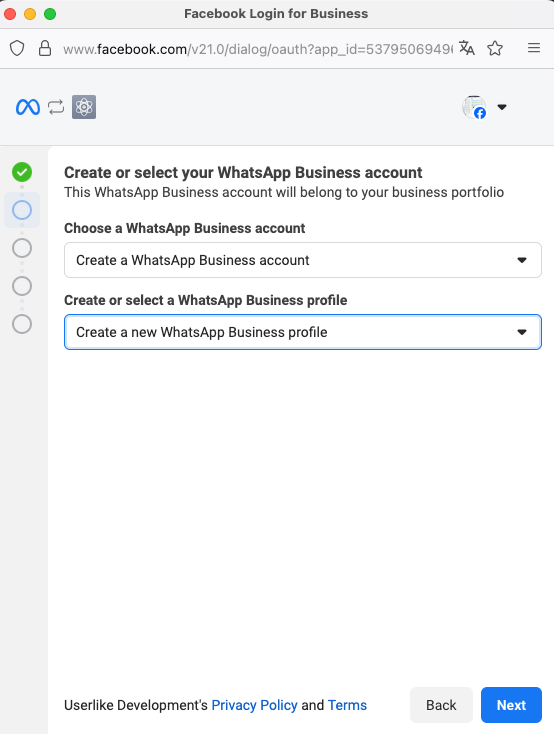Select the fourth step circle in the sidebar

point(22,286)
